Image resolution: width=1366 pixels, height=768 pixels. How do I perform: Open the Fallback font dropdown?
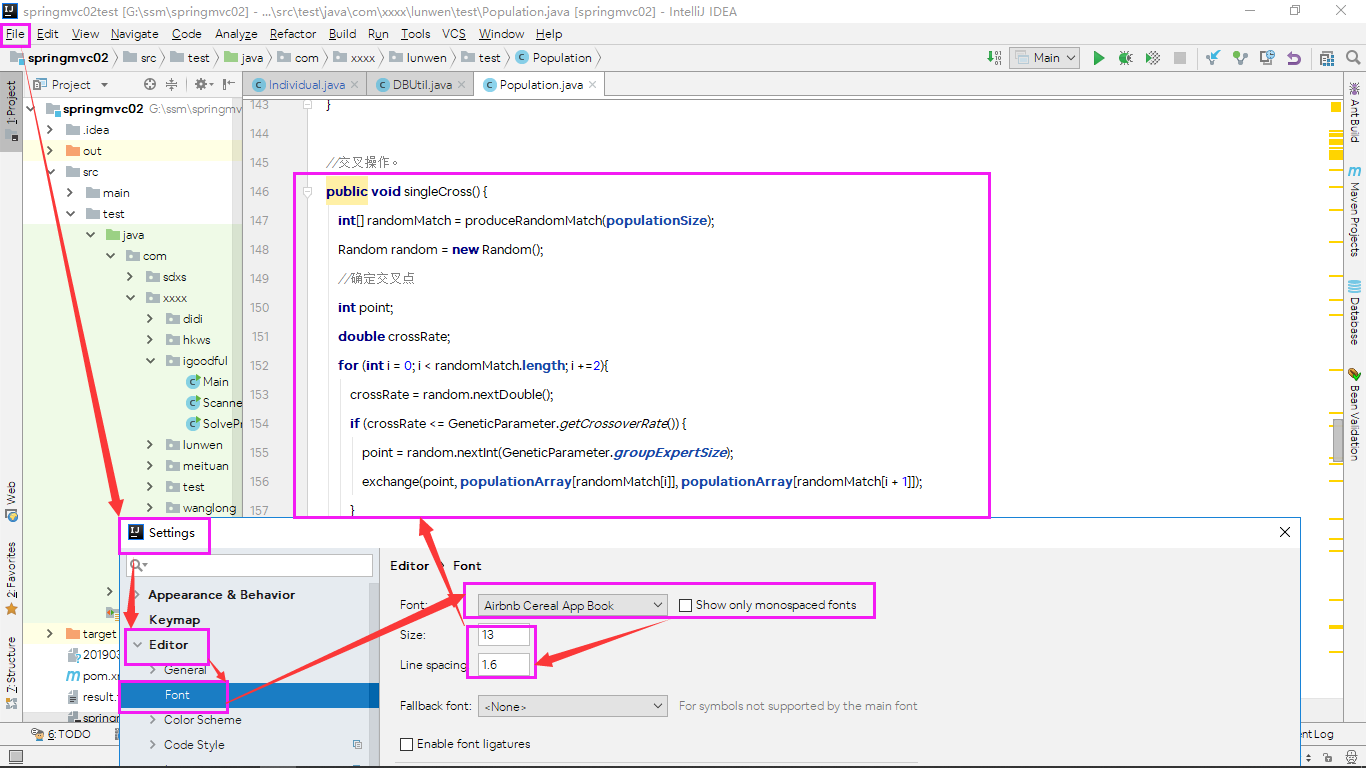point(572,706)
